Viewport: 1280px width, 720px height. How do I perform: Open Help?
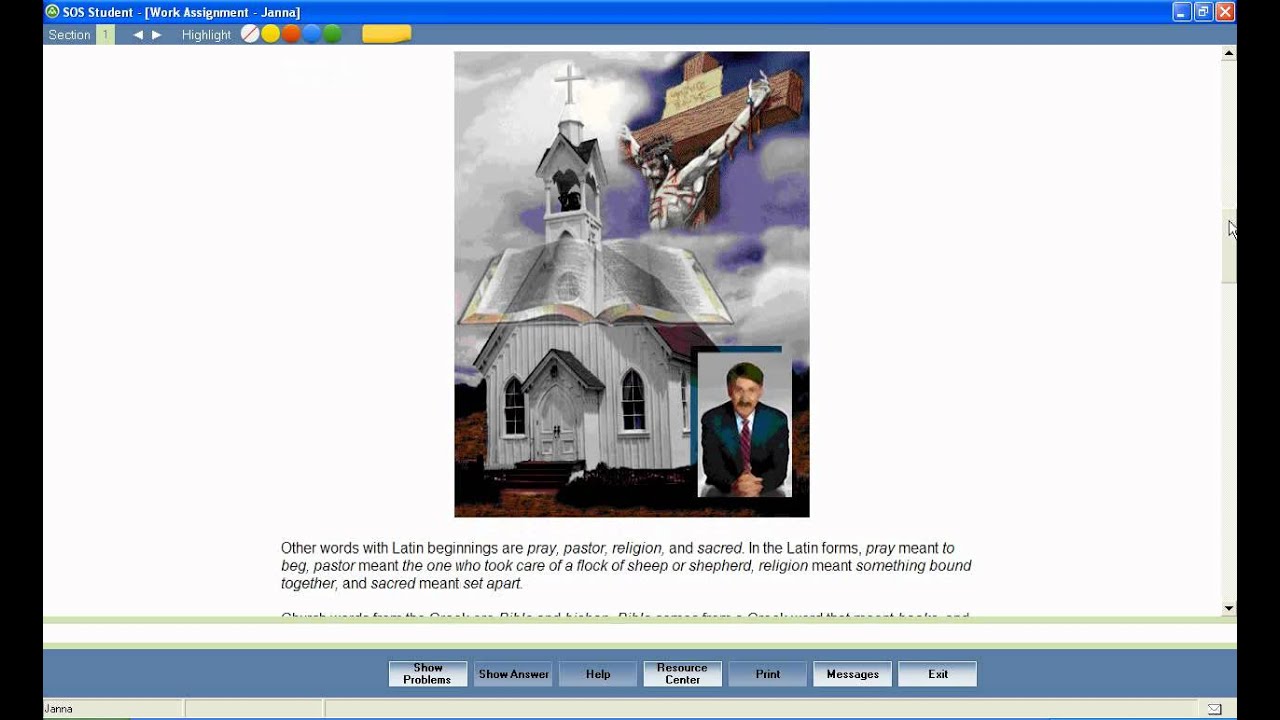[x=598, y=674]
